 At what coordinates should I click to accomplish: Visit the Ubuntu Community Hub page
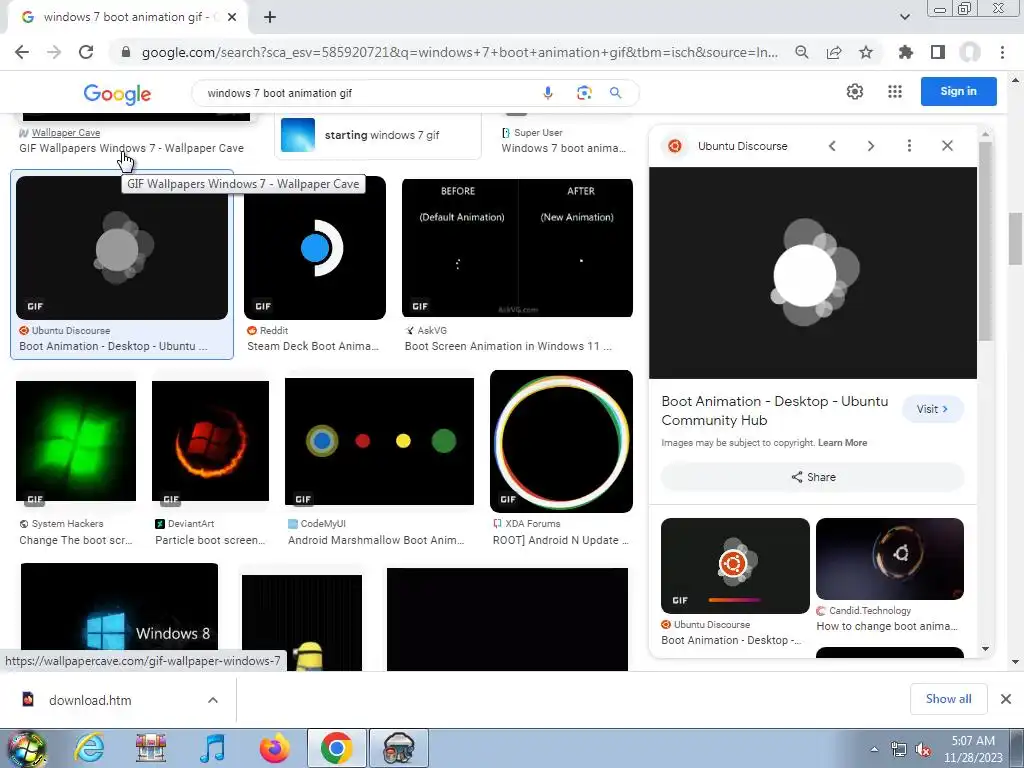933,409
